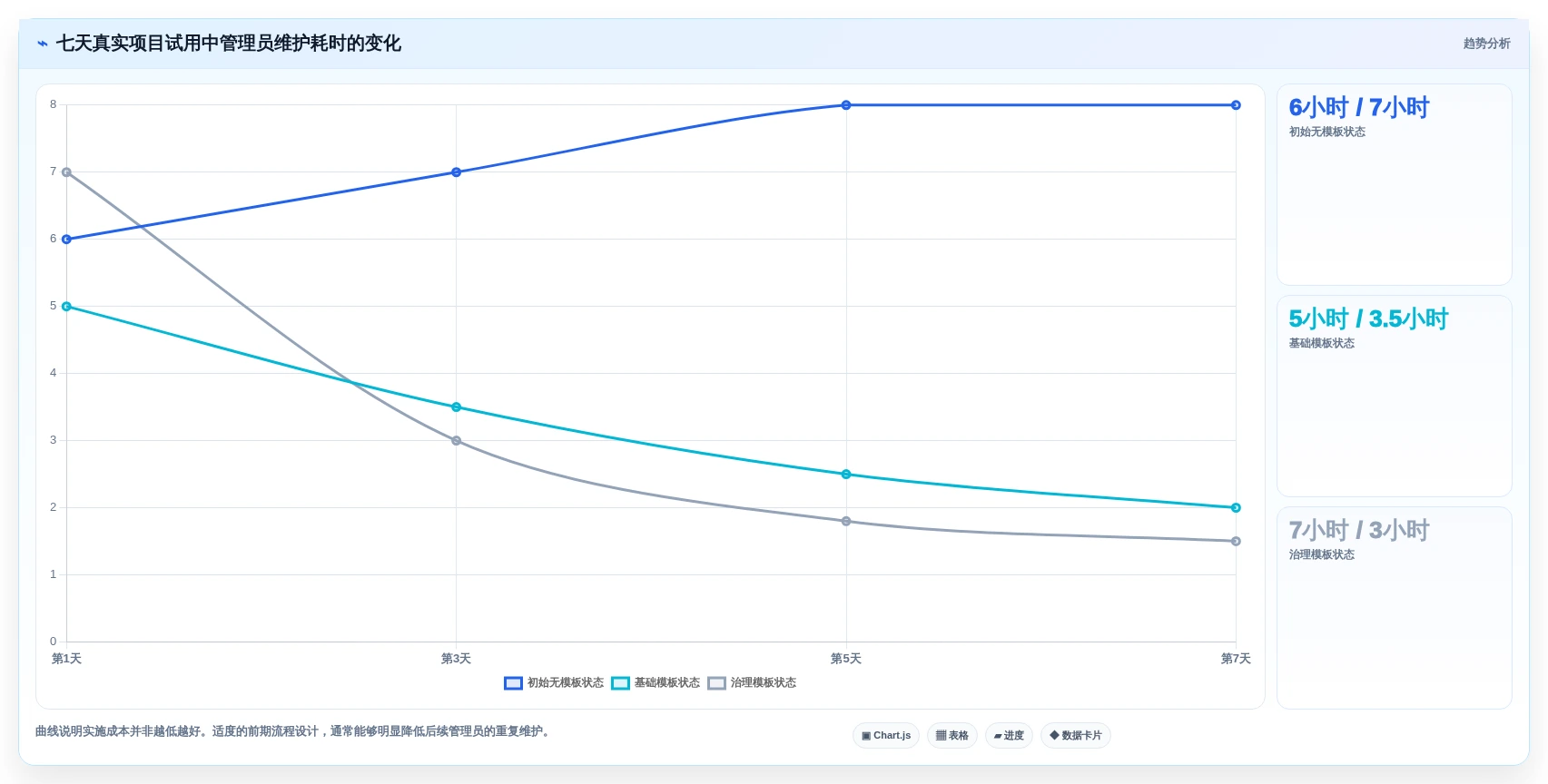
Task: Click the 治理模板状态 legend label
Action: tap(764, 683)
